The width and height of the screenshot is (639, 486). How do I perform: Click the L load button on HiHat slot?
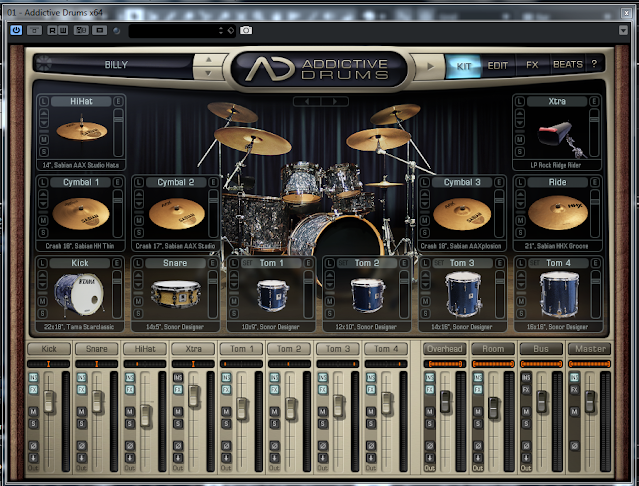tap(44, 101)
